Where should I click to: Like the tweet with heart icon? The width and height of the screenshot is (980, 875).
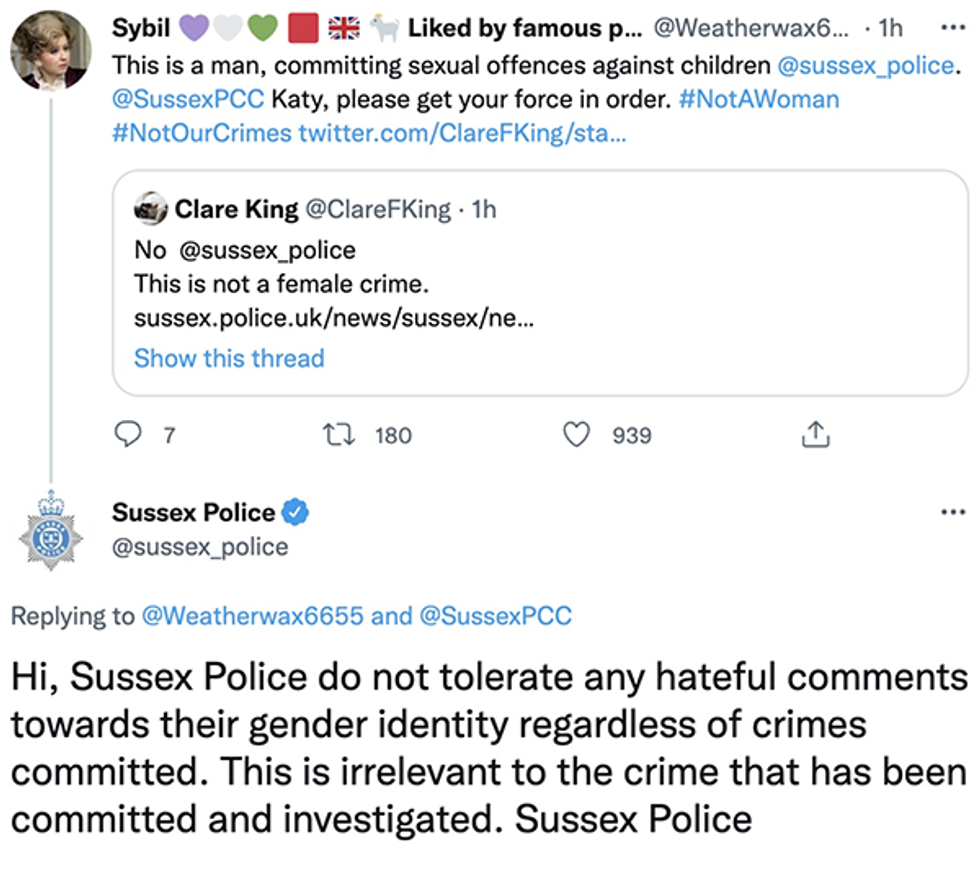point(576,435)
